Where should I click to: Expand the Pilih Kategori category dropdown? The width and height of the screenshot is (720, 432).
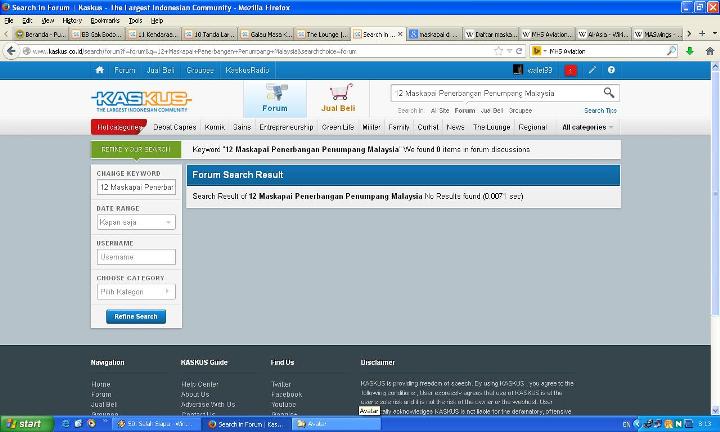point(136,292)
